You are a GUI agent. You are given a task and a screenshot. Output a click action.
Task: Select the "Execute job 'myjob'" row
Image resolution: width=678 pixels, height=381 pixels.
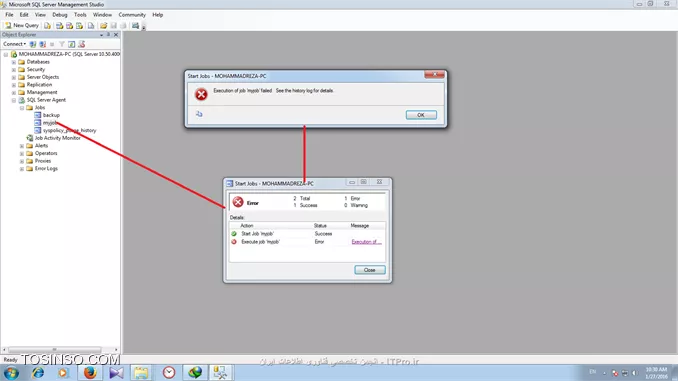(307, 242)
